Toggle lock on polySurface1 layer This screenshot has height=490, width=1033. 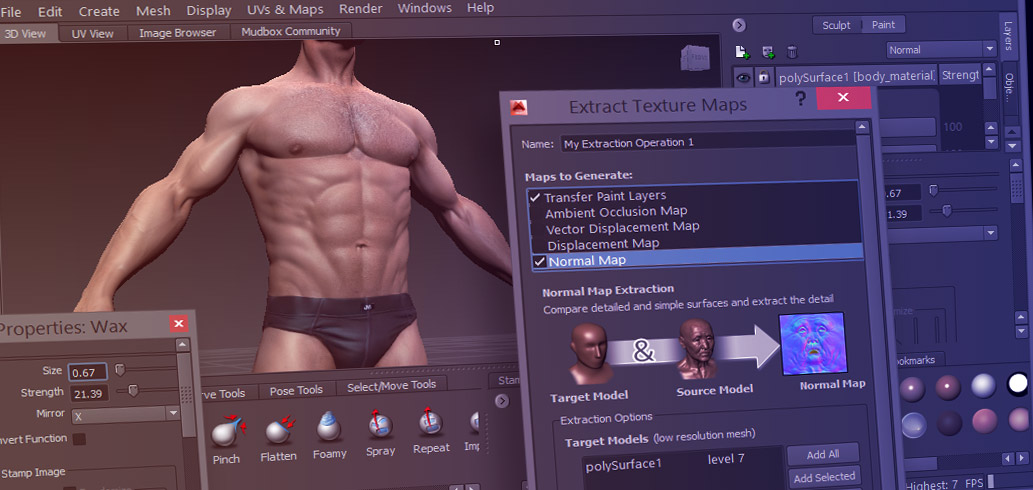(764, 77)
